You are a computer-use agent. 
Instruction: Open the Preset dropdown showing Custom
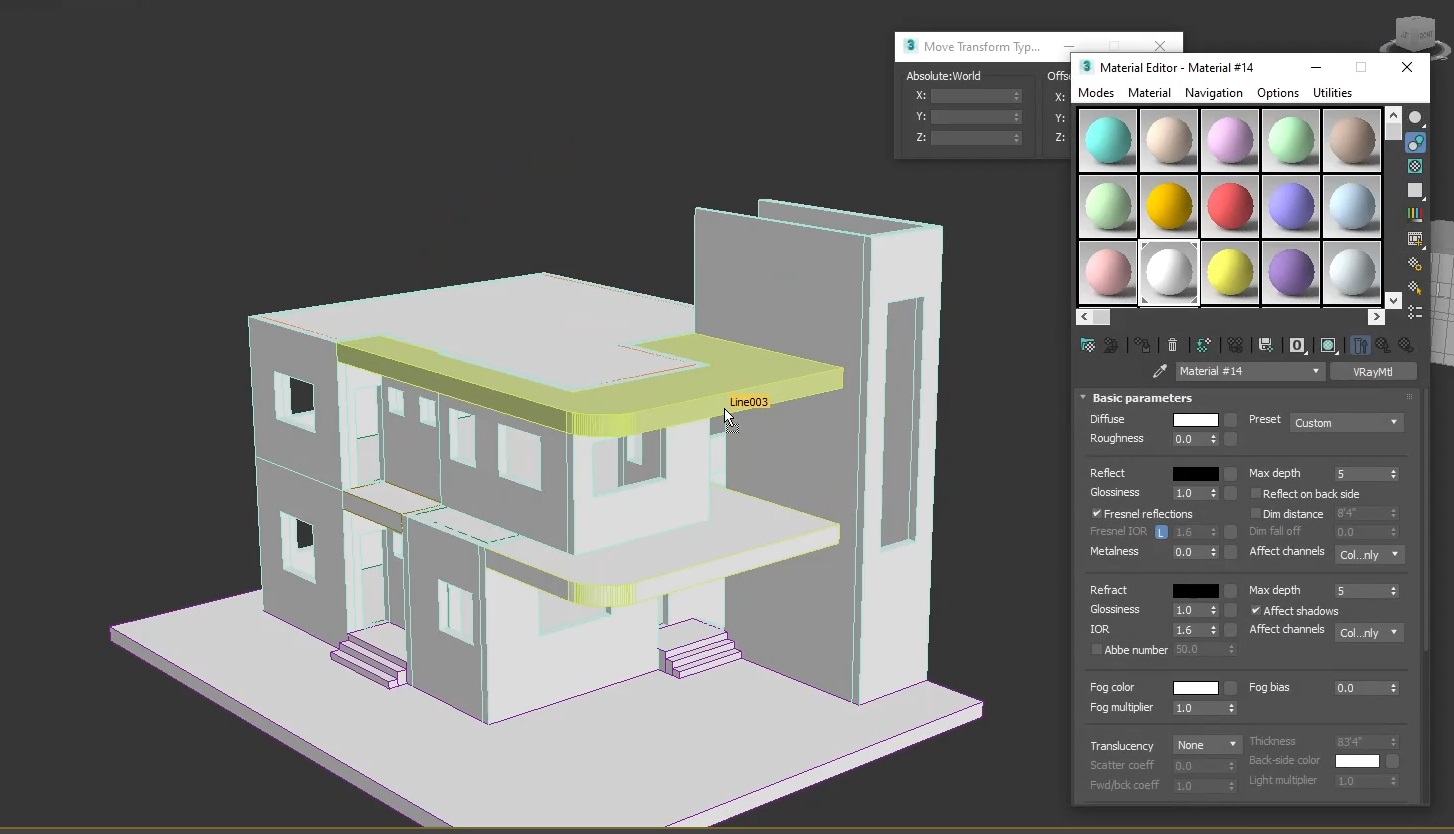pyautogui.click(x=1346, y=422)
